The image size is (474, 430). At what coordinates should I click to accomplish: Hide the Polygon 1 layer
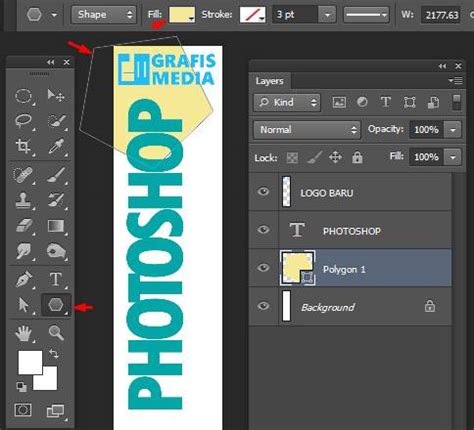pos(263,268)
